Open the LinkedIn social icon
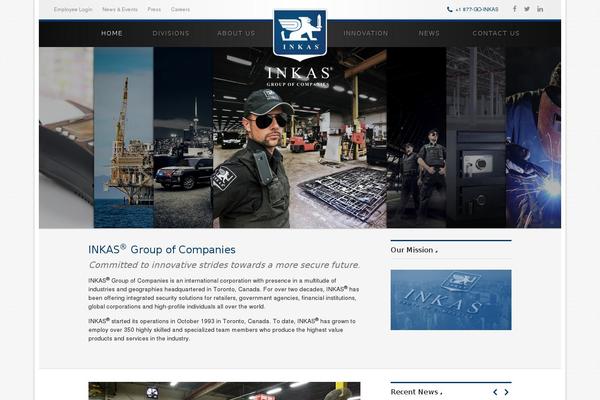Image resolution: width=600 pixels, height=400 pixels. (540, 9)
